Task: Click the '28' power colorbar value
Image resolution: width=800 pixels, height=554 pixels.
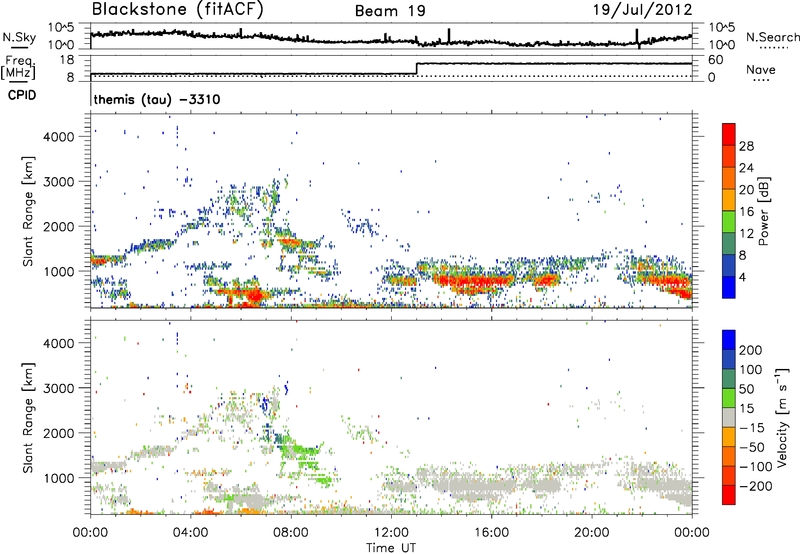Action: click(x=746, y=146)
